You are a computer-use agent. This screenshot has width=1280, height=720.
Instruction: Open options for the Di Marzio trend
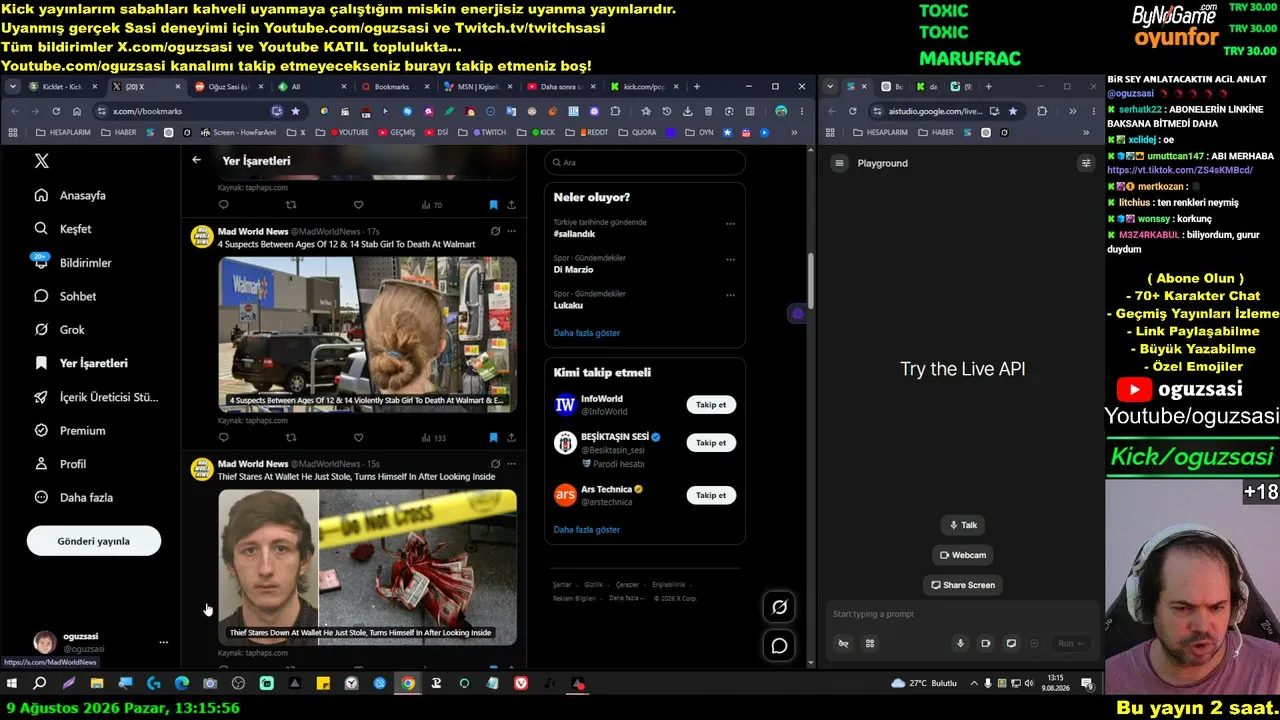(730, 260)
